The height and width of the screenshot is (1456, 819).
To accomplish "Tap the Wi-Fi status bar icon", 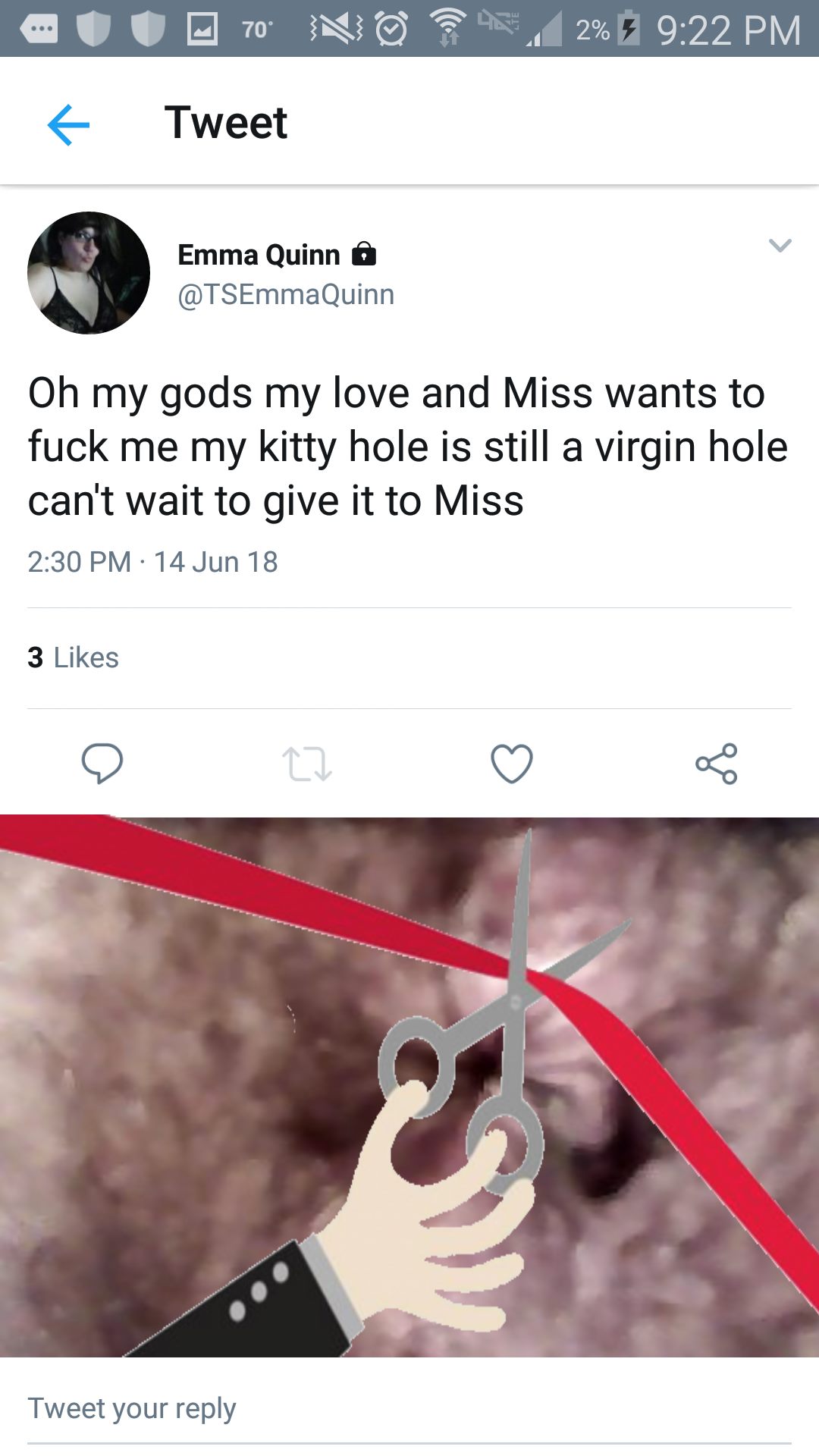I will 449,27.
